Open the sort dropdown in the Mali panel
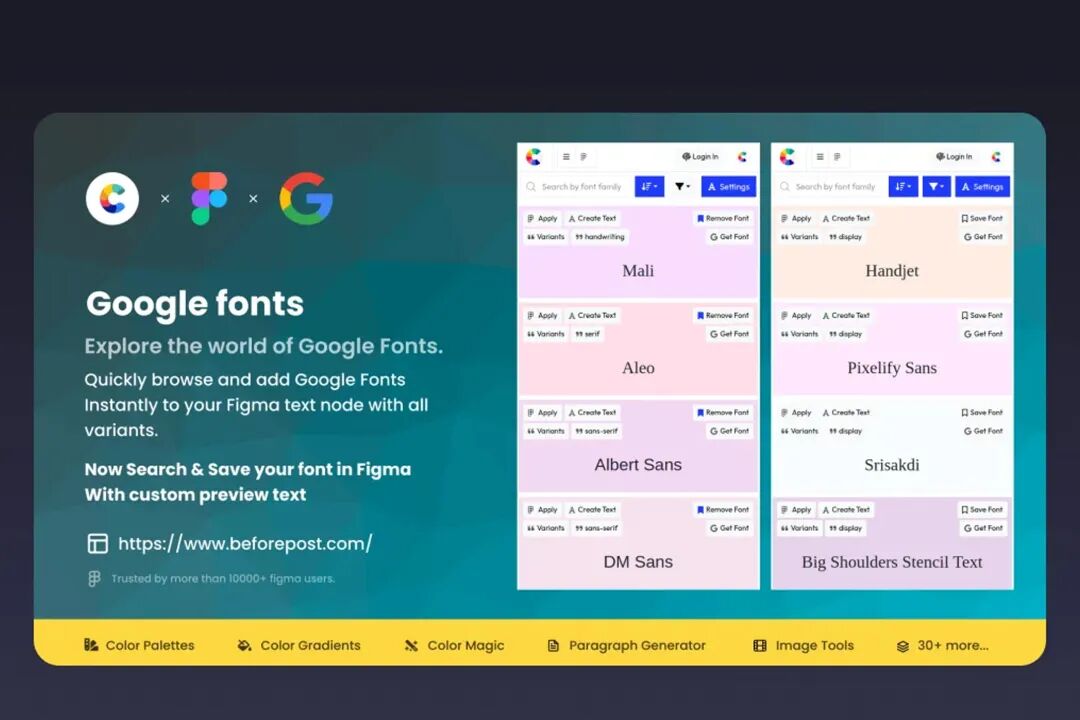The image size is (1080, 720). coord(650,187)
